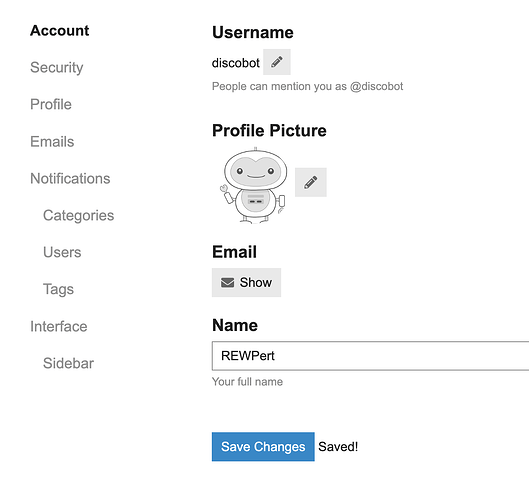Select Sidebar under Interface
This screenshot has width=529, height=500.
point(68,363)
